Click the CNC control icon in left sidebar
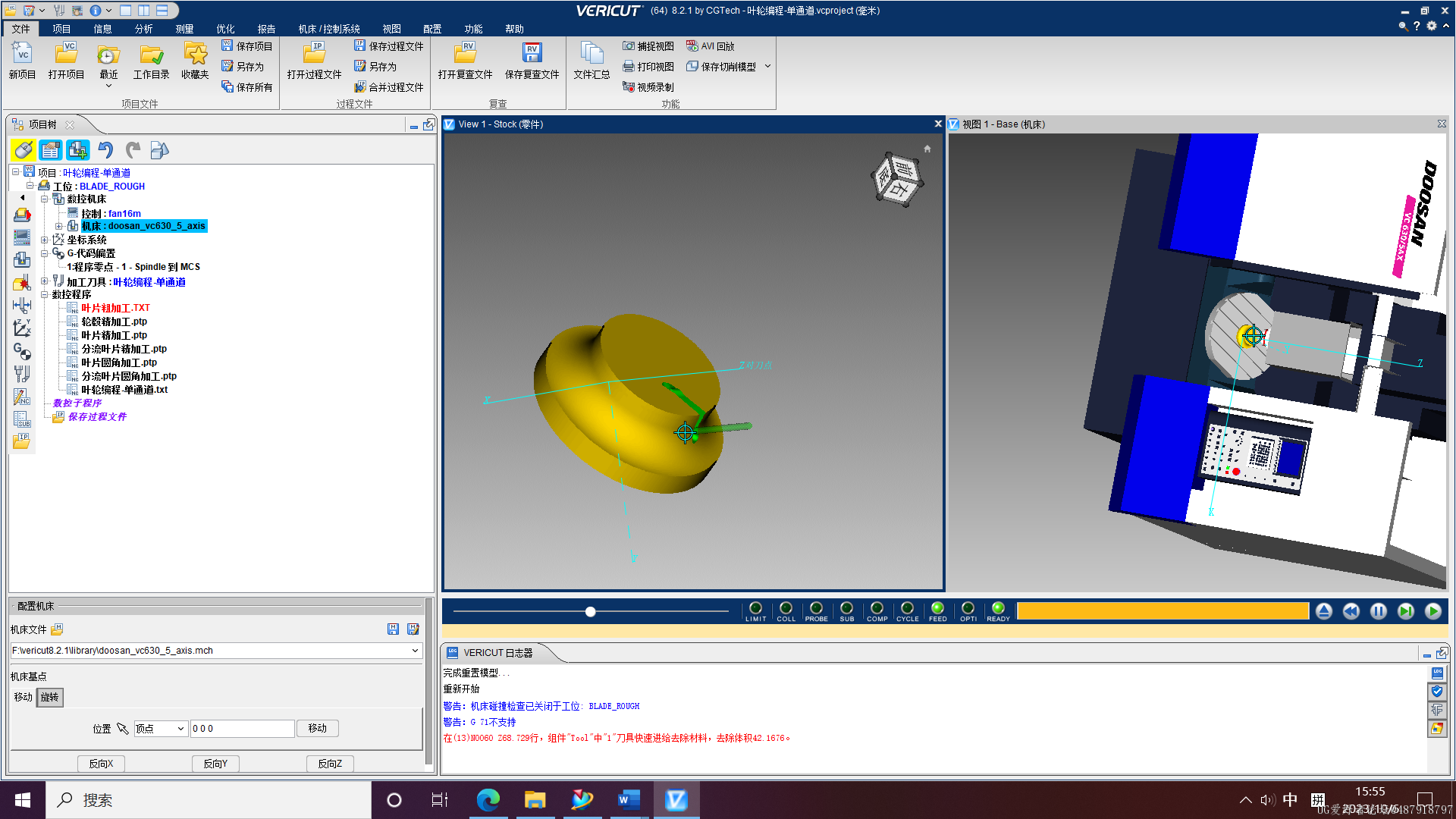Viewport: 1456px width, 819px height. click(22, 237)
